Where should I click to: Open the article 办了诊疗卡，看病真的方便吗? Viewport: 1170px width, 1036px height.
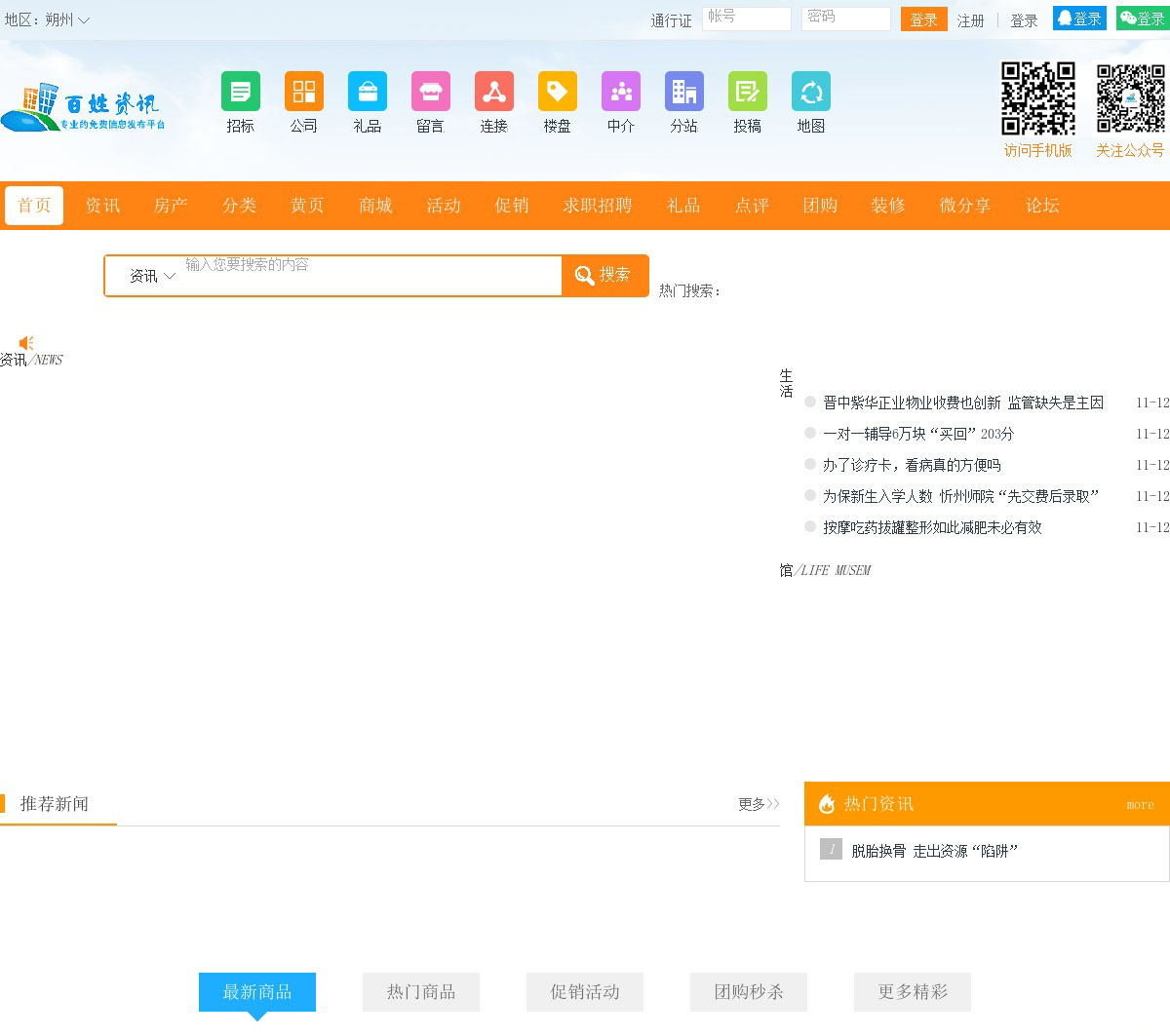coord(911,465)
